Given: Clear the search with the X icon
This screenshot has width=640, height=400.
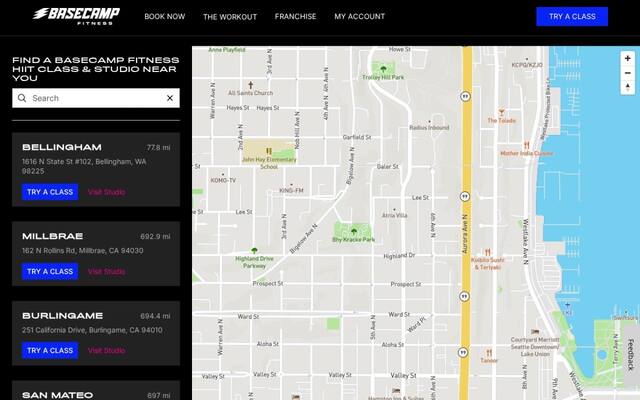Looking at the screenshot, I should pos(170,98).
